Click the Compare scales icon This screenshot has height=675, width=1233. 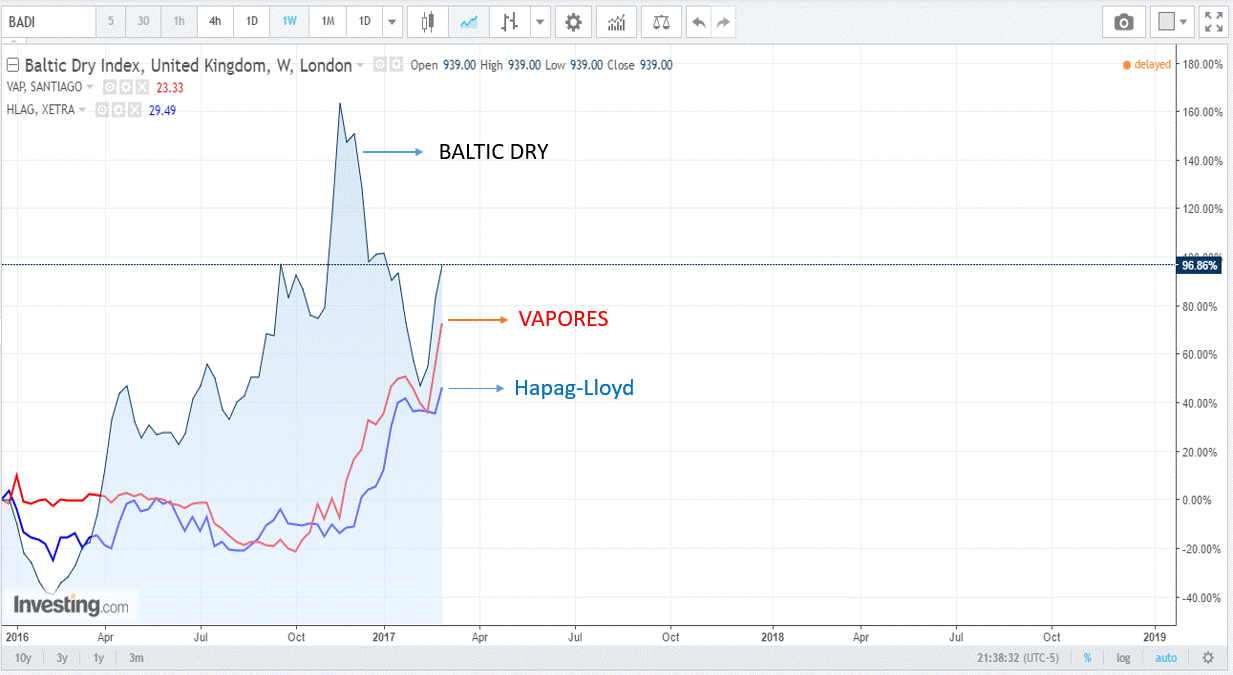point(661,21)
